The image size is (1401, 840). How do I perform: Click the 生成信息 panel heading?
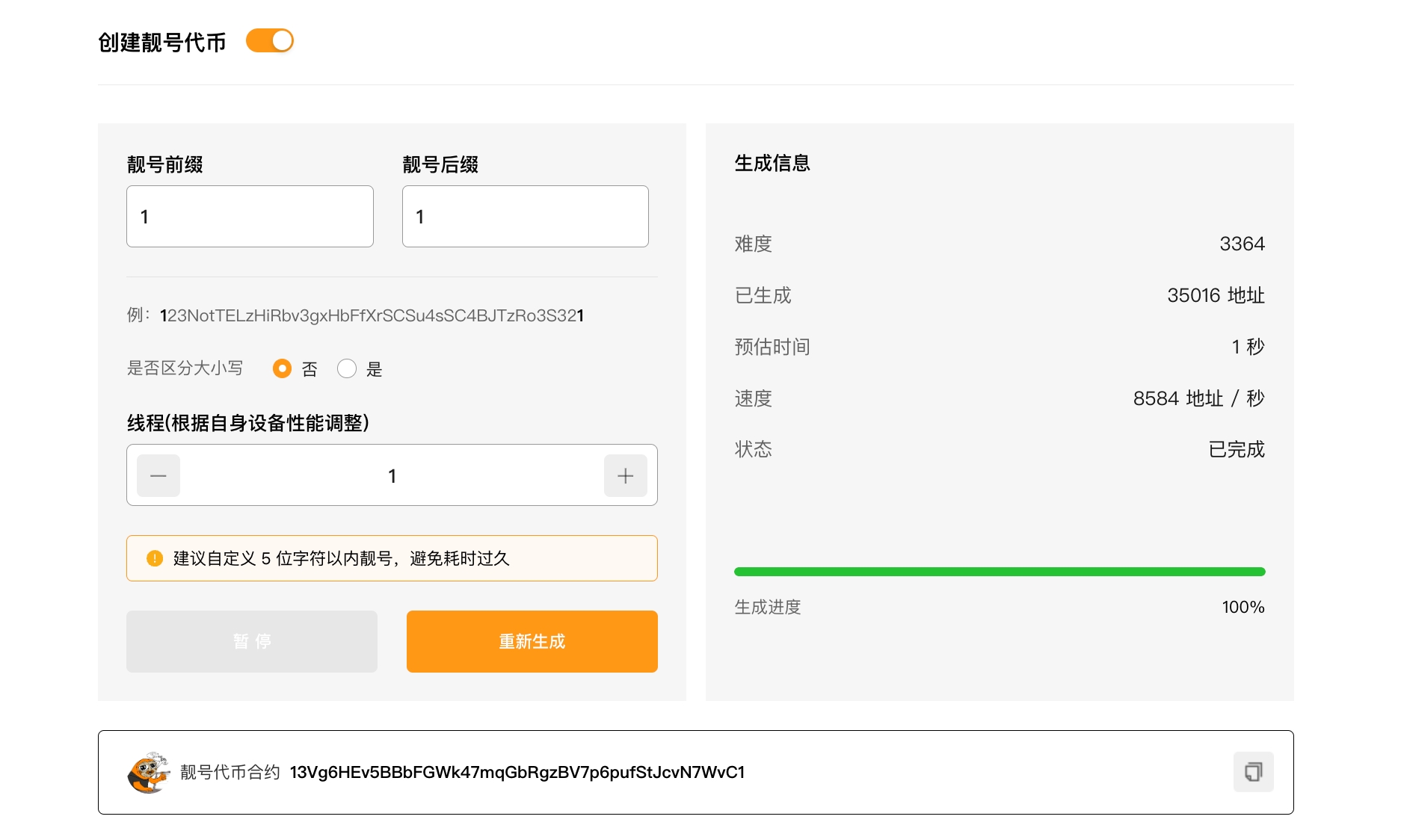tap(772, 163)
